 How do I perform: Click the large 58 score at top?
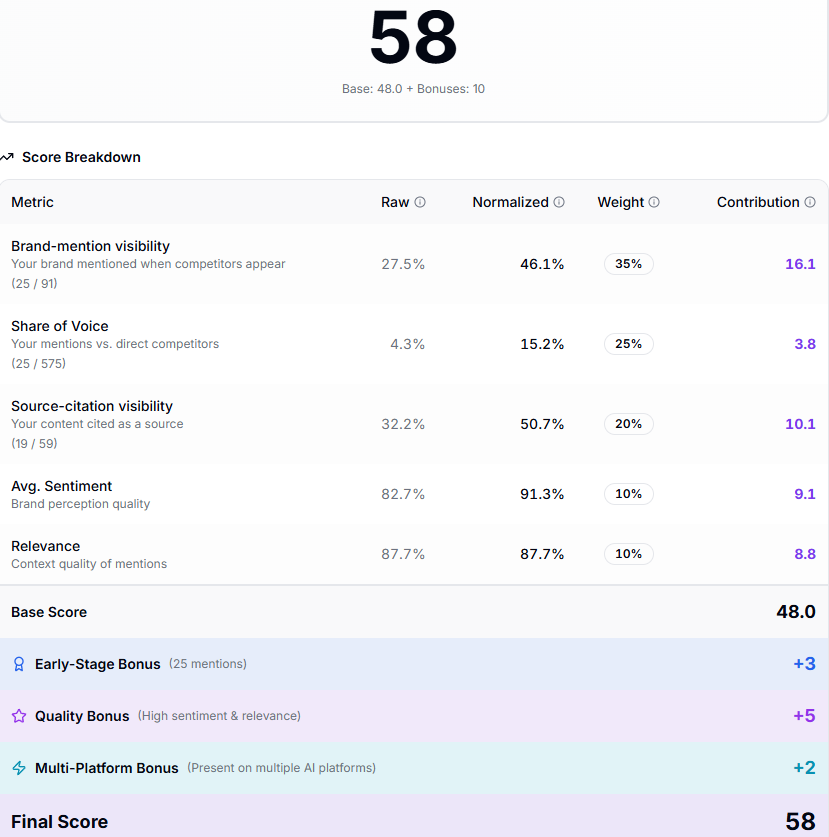[413, 38]
